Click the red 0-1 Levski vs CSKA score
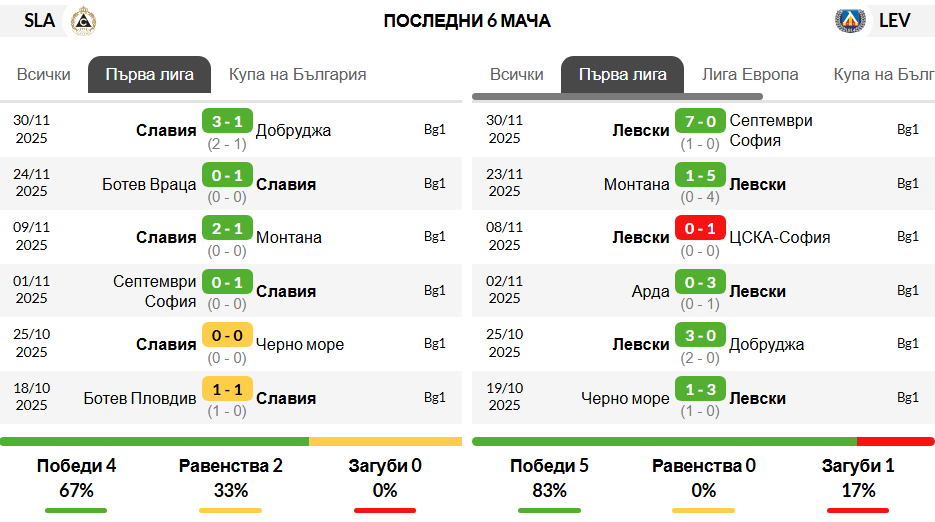Screen dimensions: 935x522 [x=700, y=228]
